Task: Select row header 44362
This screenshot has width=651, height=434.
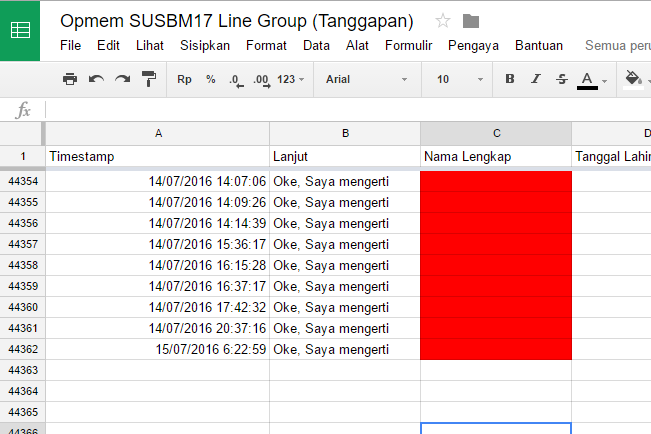Action: point(23,349)
